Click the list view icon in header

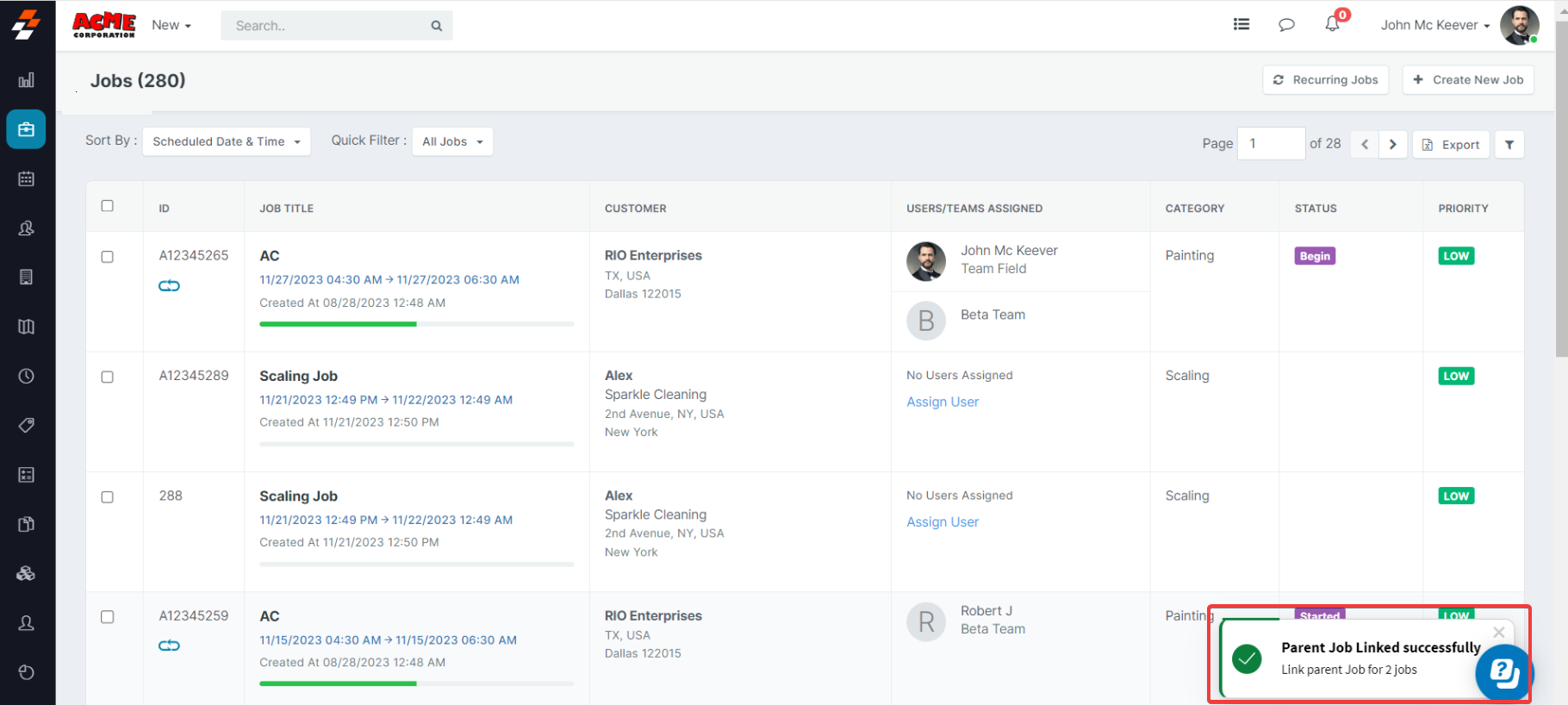[x=1241, y=24]
